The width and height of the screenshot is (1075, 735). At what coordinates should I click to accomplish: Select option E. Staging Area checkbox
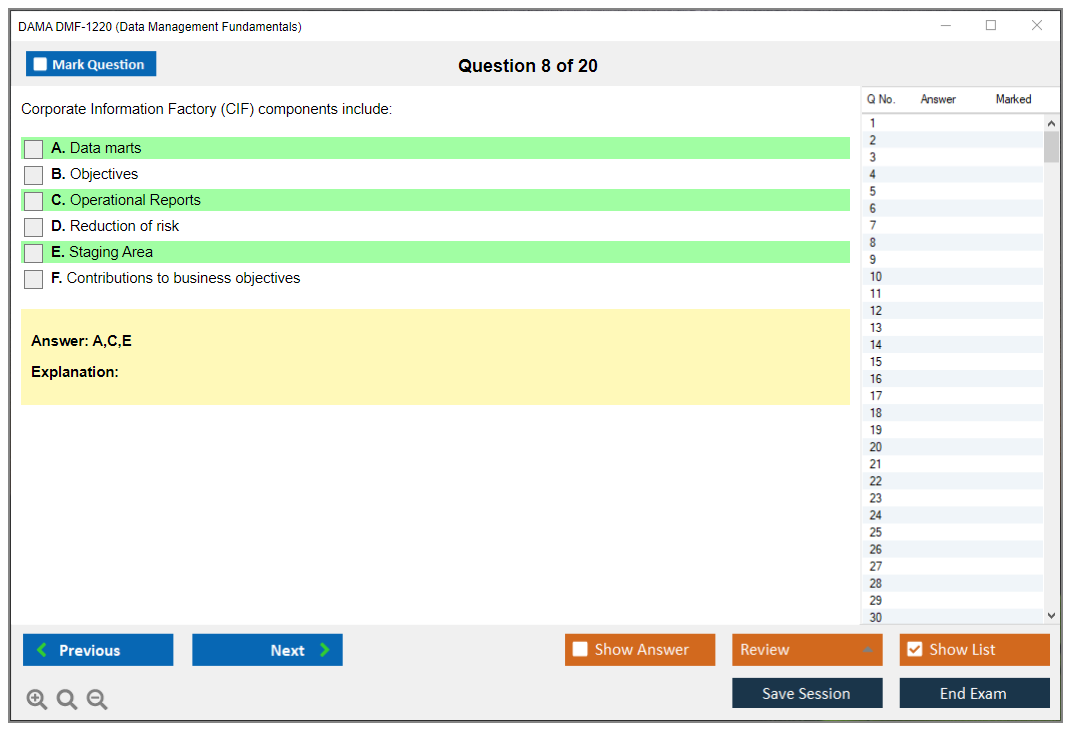point(34,253)
